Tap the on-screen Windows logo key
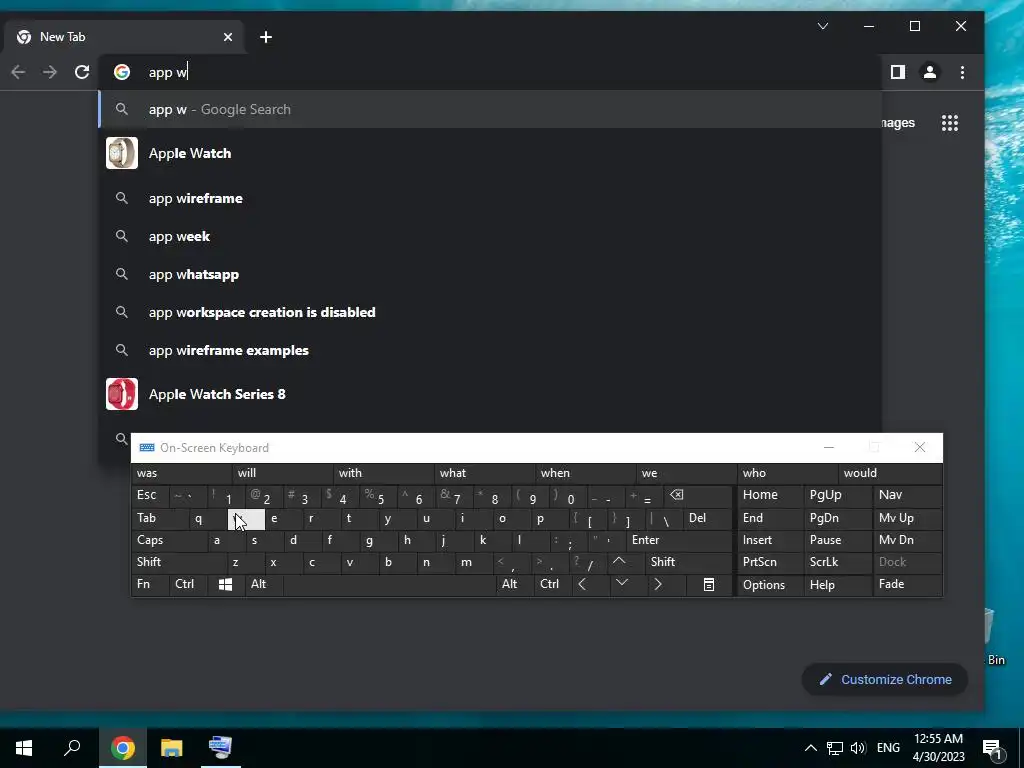The height and width of the screenshot is (768, 1024). [225, 584]
